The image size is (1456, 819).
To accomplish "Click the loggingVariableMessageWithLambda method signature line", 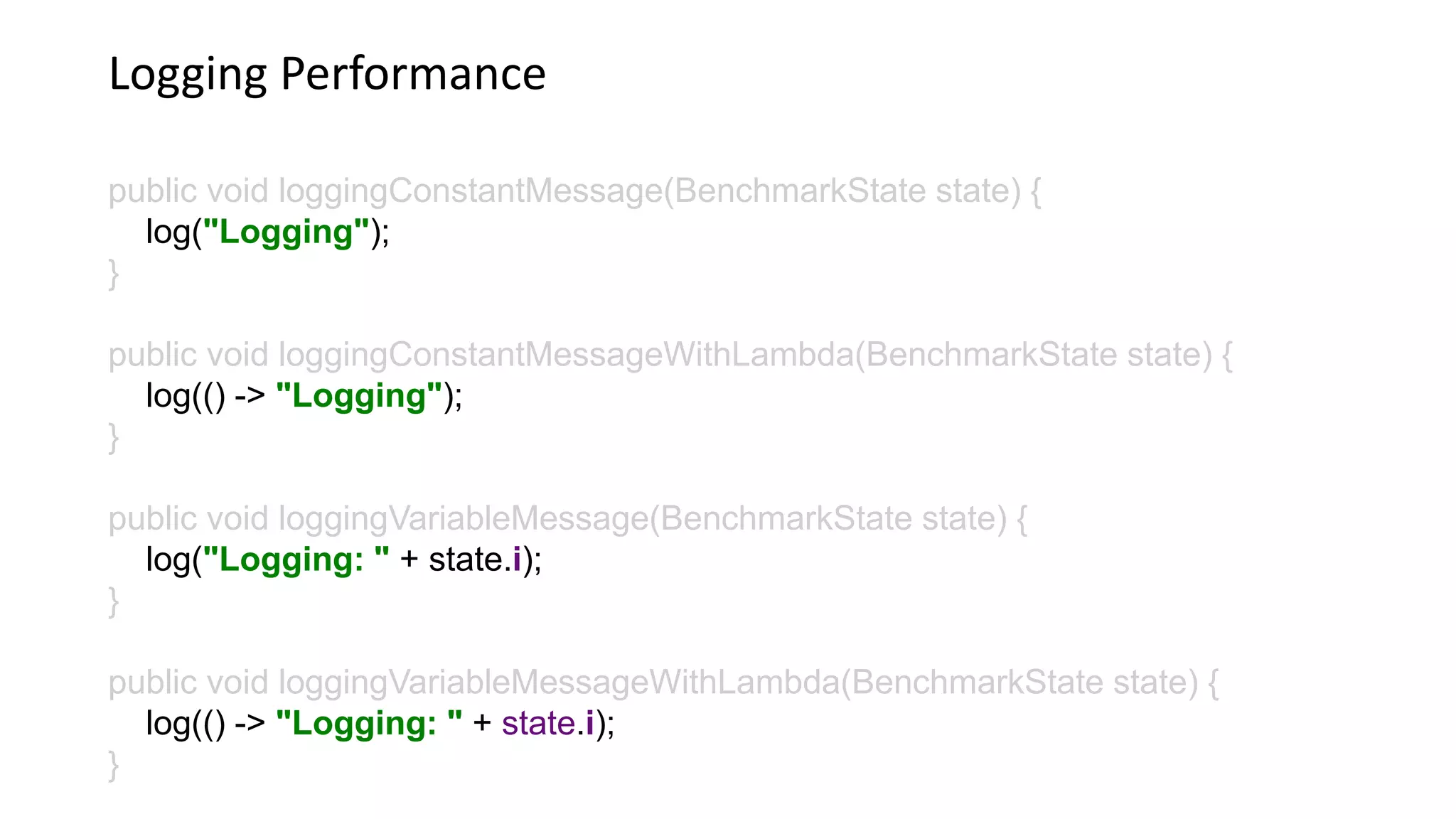I will 663,682.
